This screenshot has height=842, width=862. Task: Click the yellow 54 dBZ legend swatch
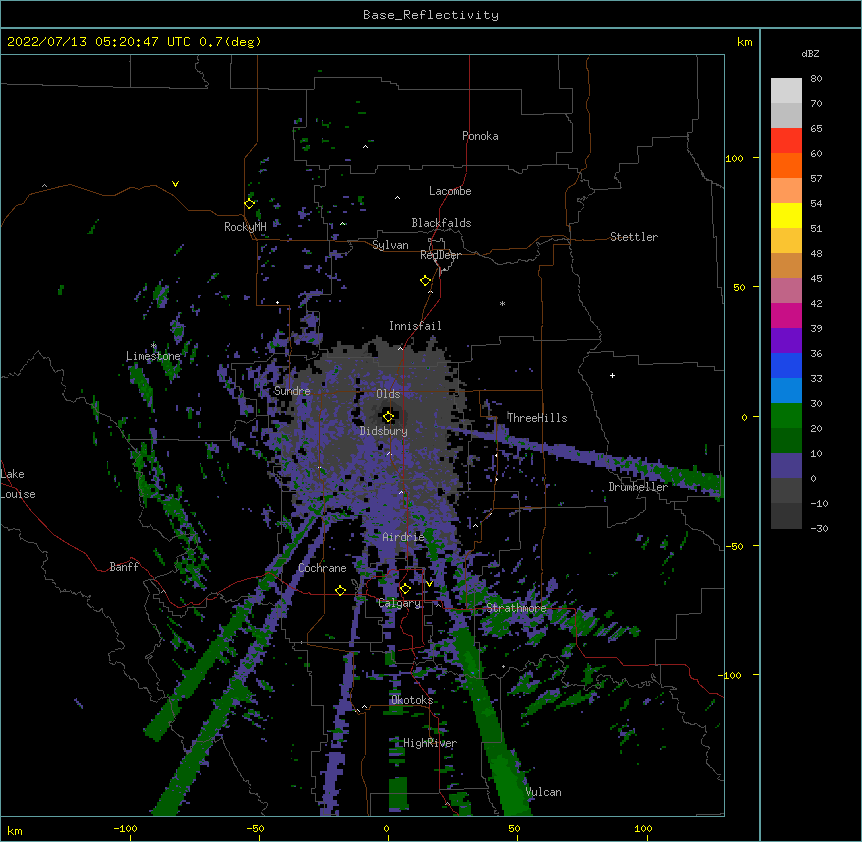pyautogui.click(x=786, y=215)
